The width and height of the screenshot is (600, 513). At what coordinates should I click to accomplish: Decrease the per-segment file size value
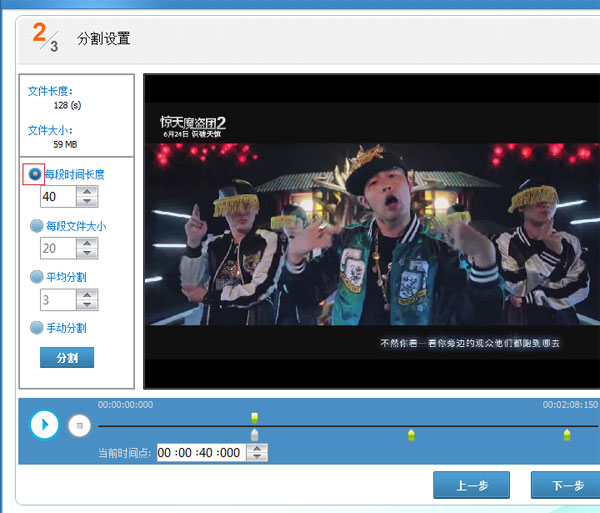coord(87,253)
